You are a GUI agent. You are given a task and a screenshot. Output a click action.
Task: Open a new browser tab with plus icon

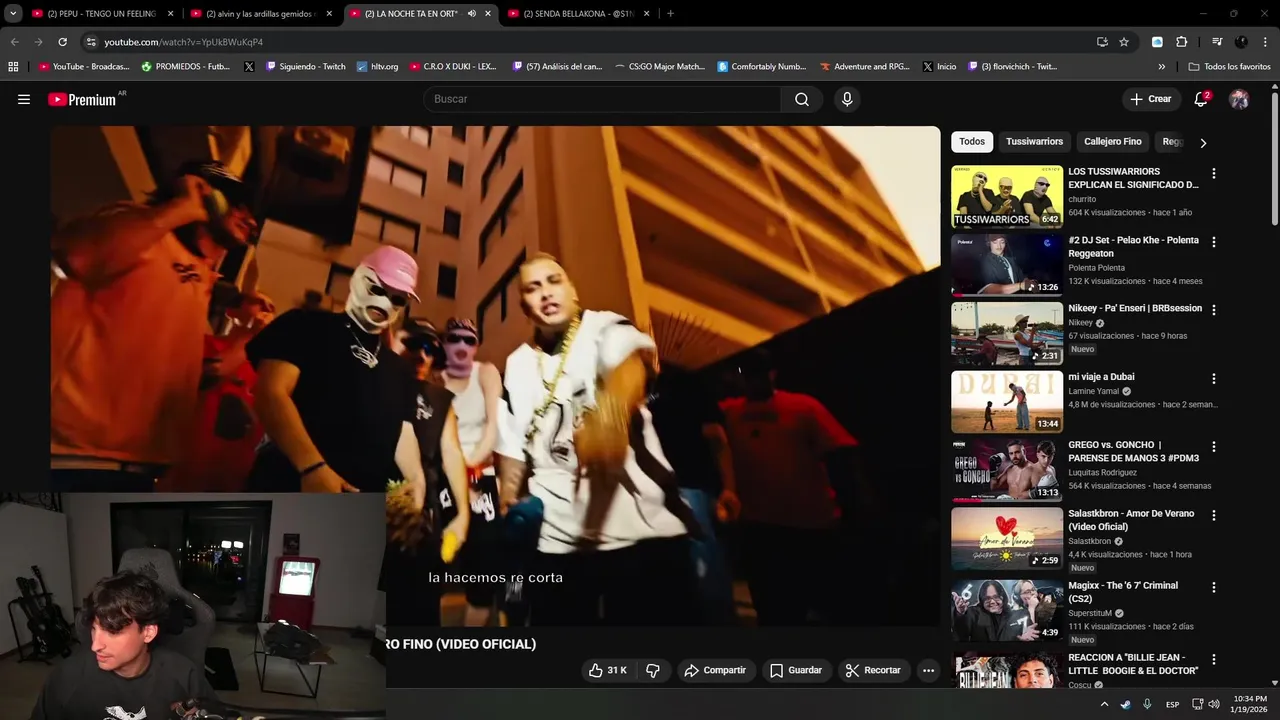pyautogui.click(x=670, y=13)
